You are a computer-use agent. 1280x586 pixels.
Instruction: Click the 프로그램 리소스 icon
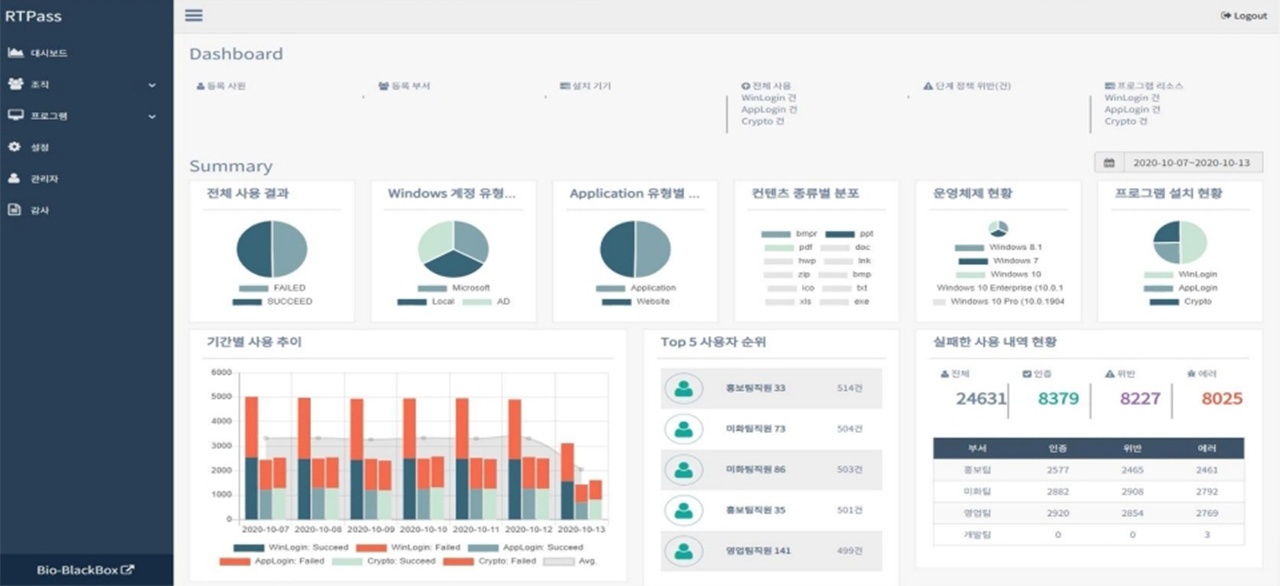point(1109,86)
